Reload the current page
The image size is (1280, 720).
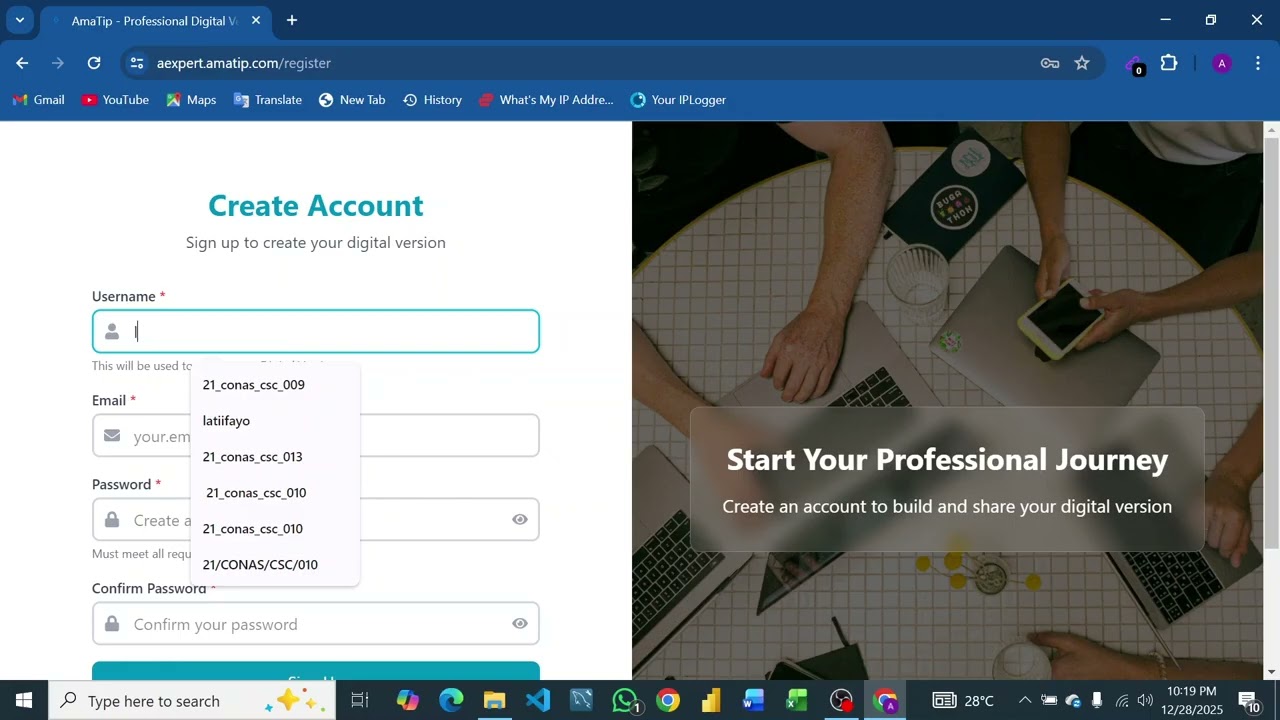(94, 63)
